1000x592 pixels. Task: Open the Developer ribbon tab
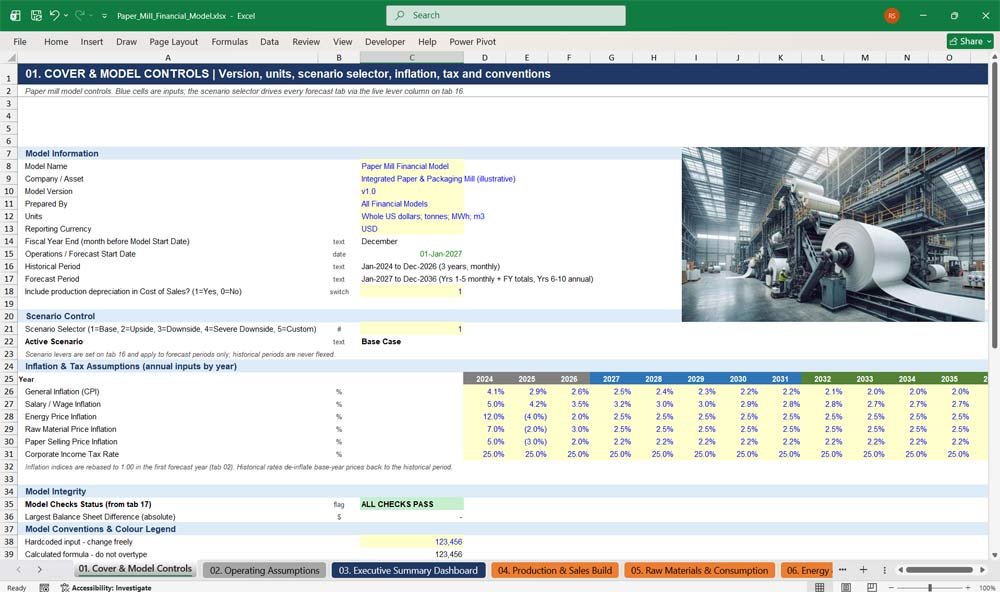coord(385,41)
